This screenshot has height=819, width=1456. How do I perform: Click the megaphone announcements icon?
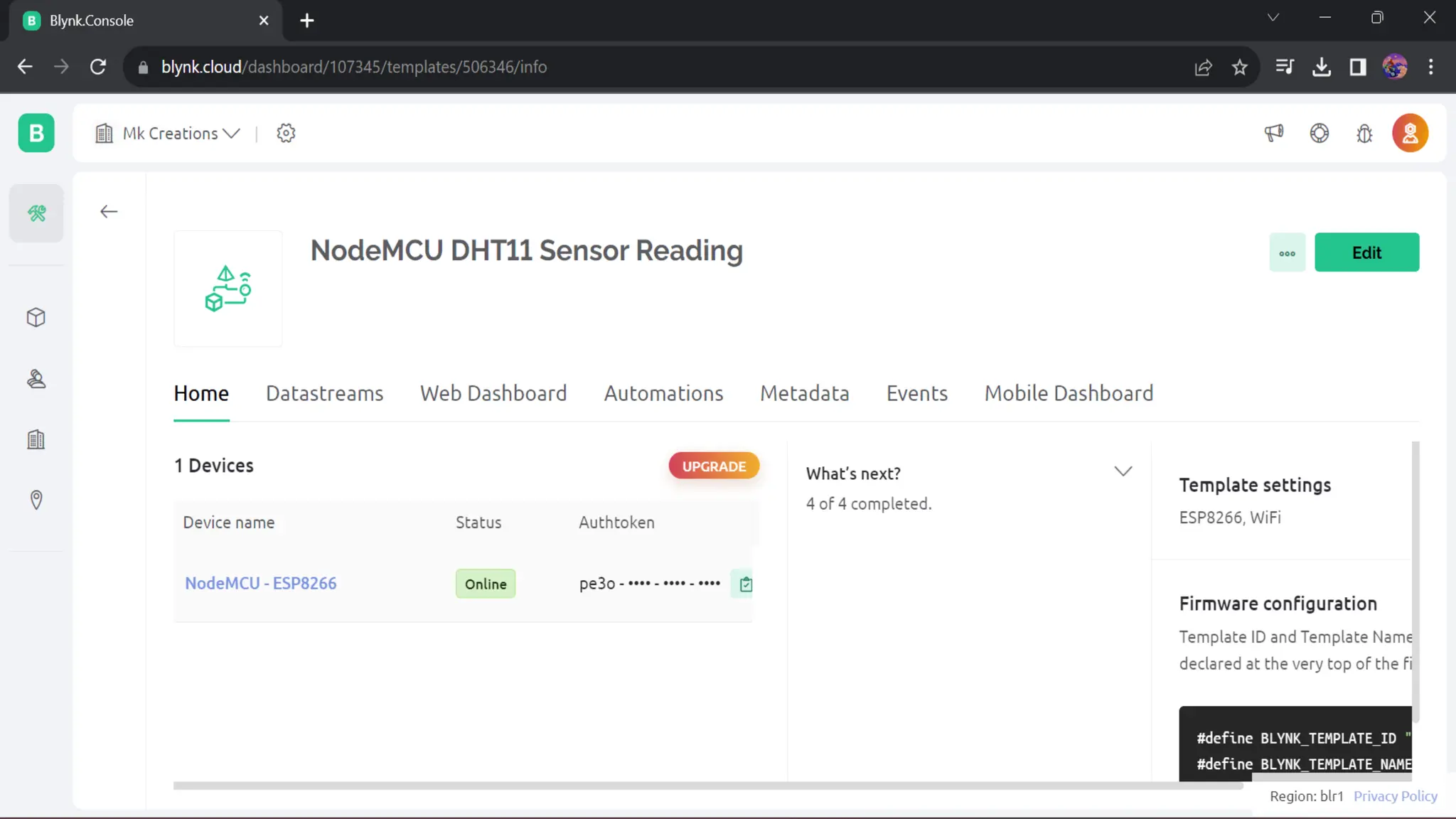coord(1274,133)
